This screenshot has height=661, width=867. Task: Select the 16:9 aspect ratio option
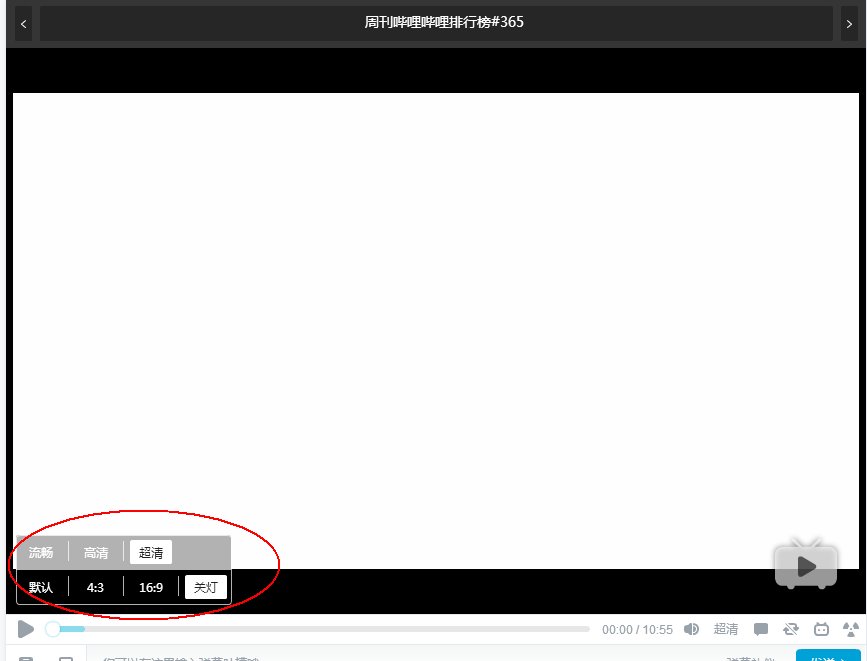(x=150, y=587)
